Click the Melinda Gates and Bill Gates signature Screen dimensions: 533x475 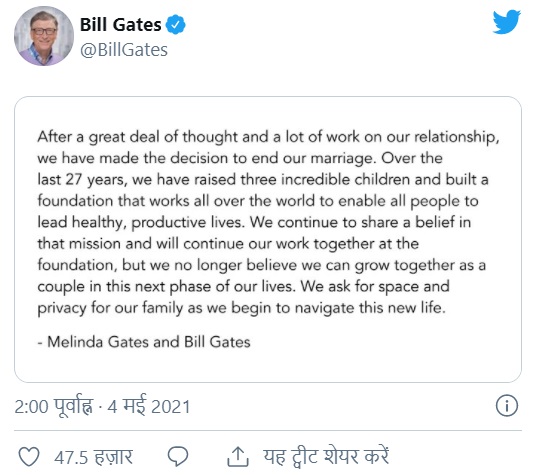click(144, 342)
